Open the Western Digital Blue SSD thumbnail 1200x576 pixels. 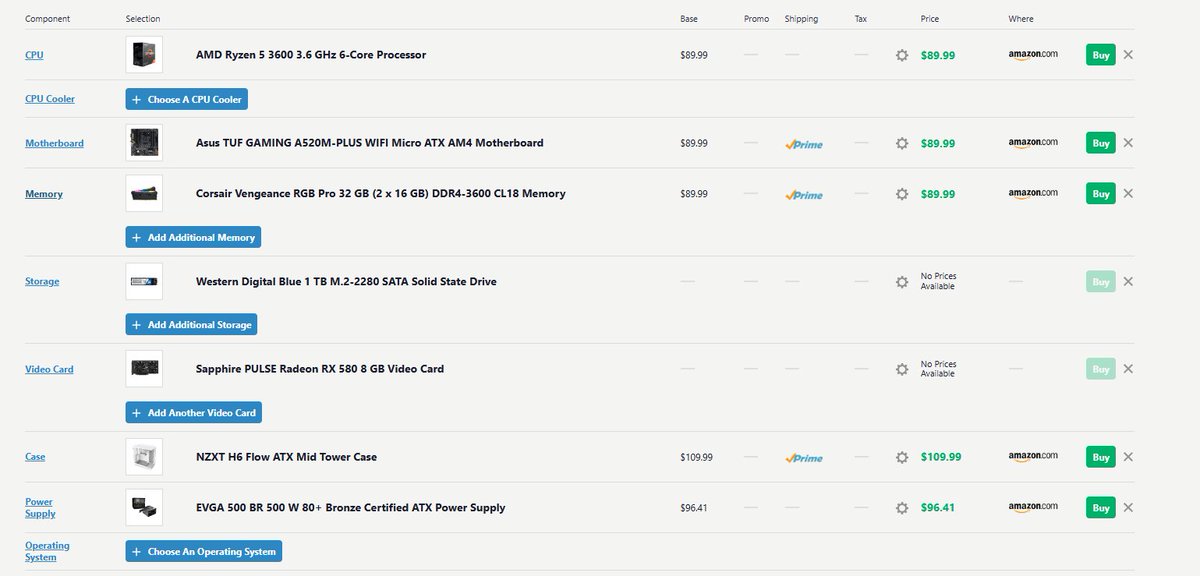coord(144,282)
